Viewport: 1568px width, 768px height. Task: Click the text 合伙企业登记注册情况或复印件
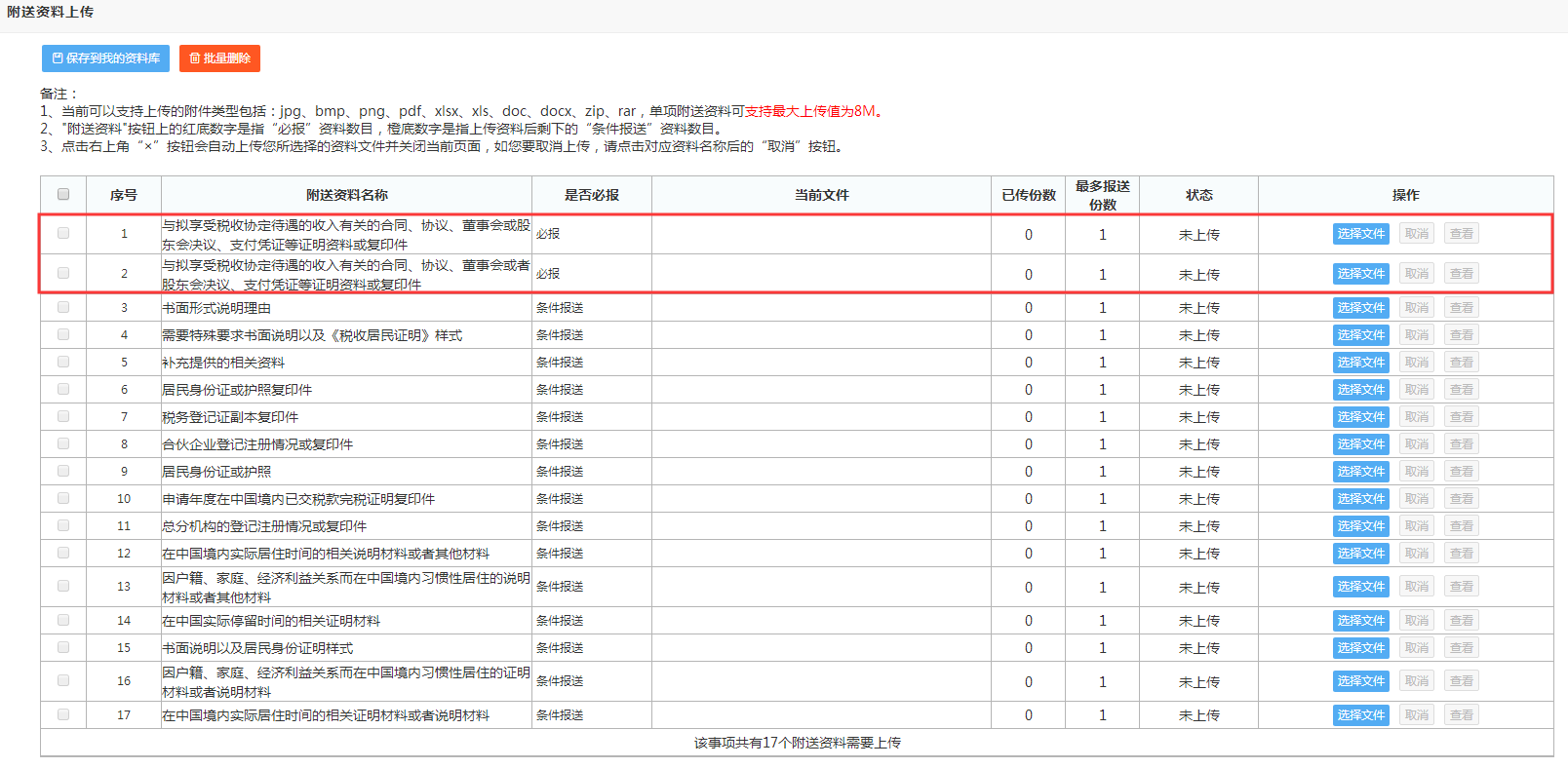[257, 444]
